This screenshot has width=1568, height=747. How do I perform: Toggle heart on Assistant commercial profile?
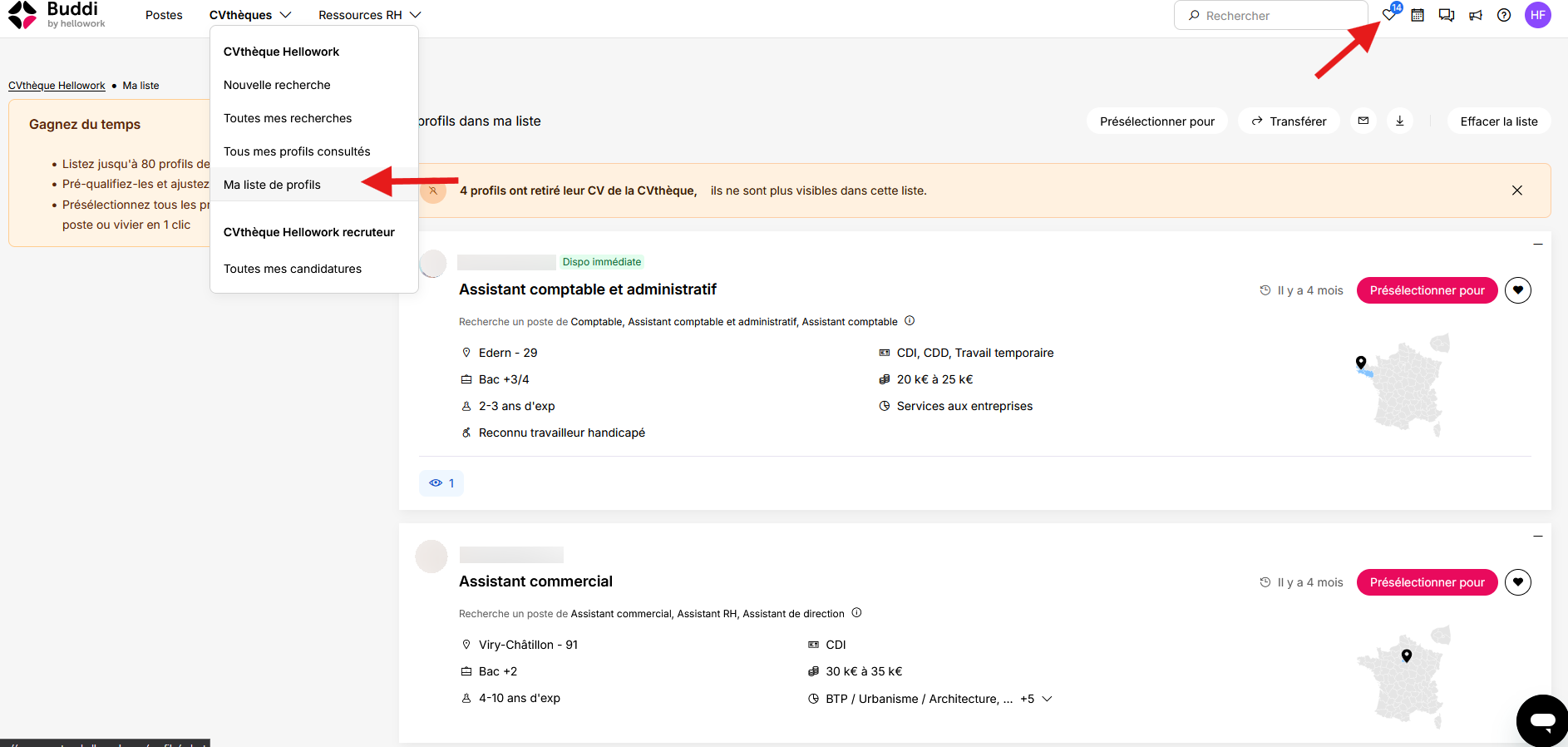(x=1518, y=582)
